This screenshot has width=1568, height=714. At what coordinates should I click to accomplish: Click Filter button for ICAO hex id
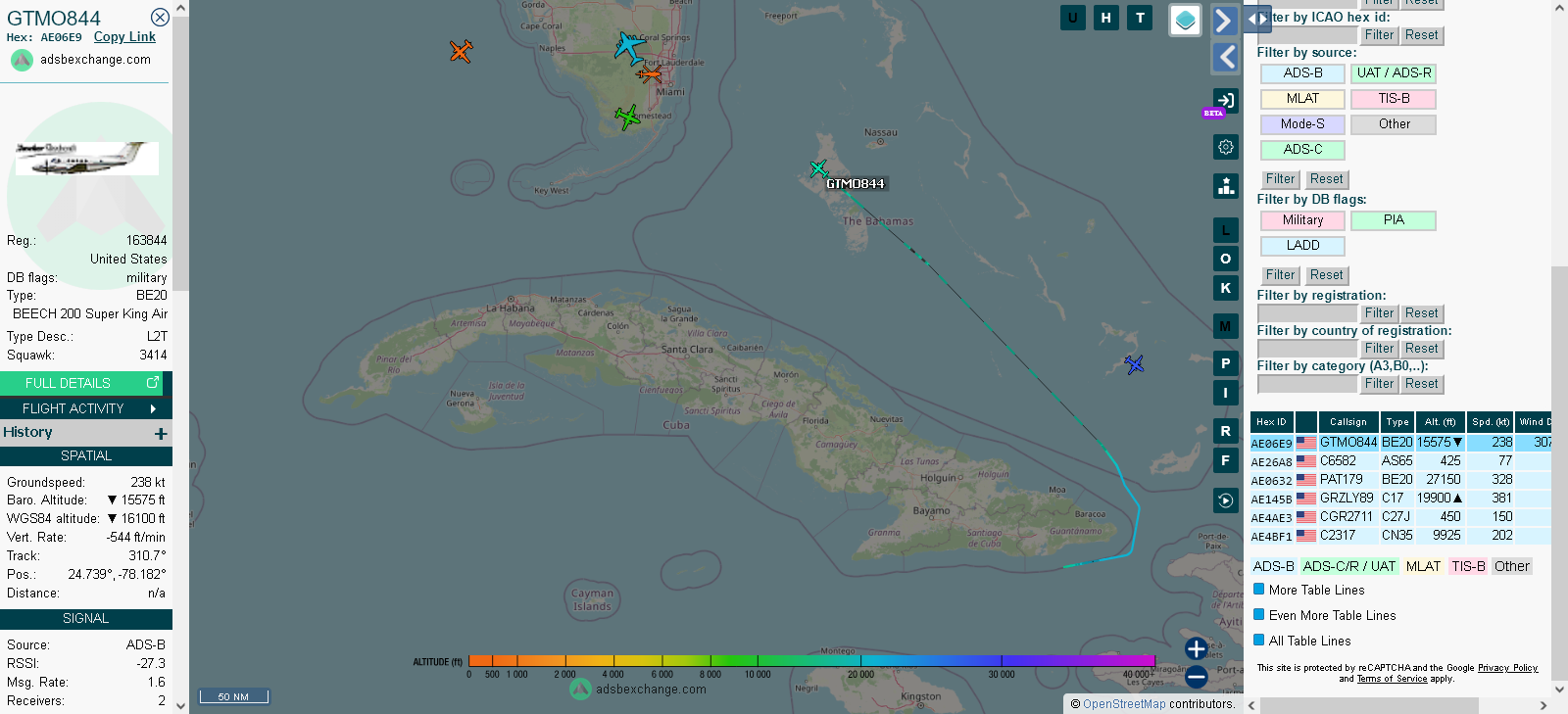click(x=1379, y=35)
